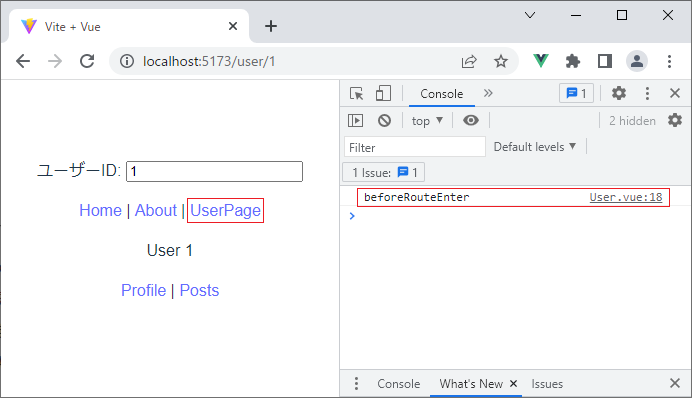Screen dimensions: 692x398
Task: Click the 2 hidden messages label
Action: pos(632,121)
